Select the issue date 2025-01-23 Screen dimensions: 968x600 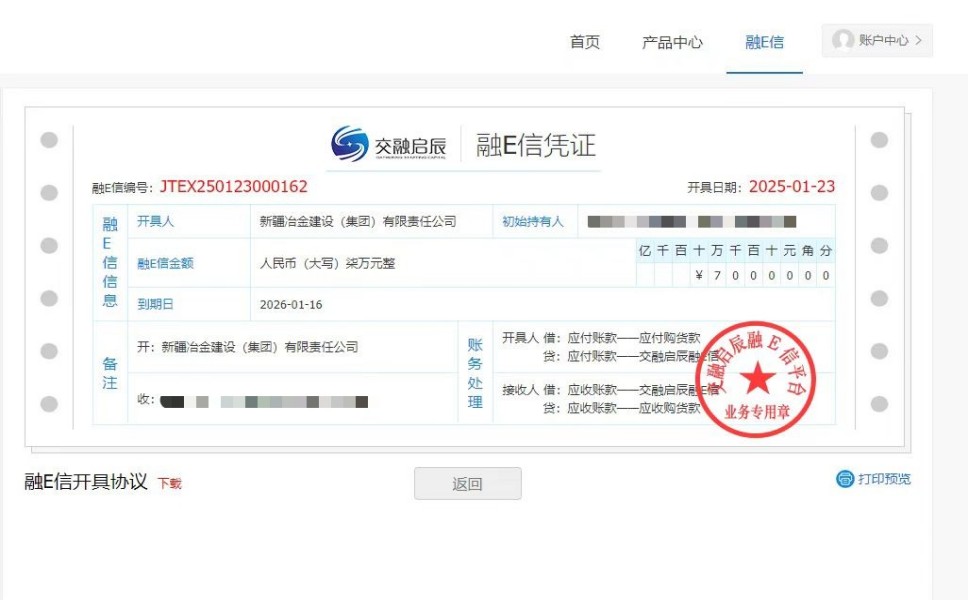pyautogui.click(x=791, y=186)
